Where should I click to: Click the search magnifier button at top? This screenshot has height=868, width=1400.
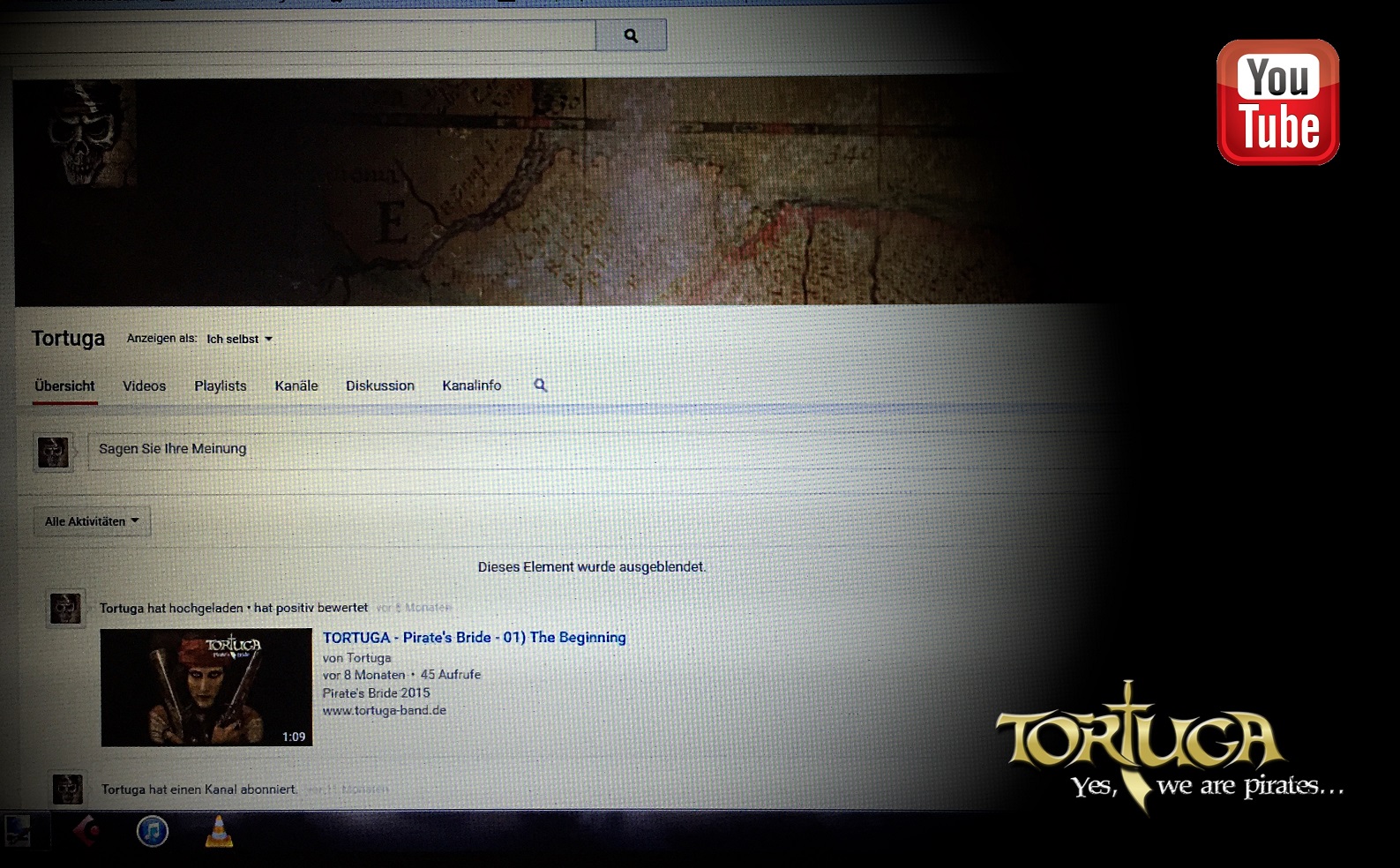point(631,35)
